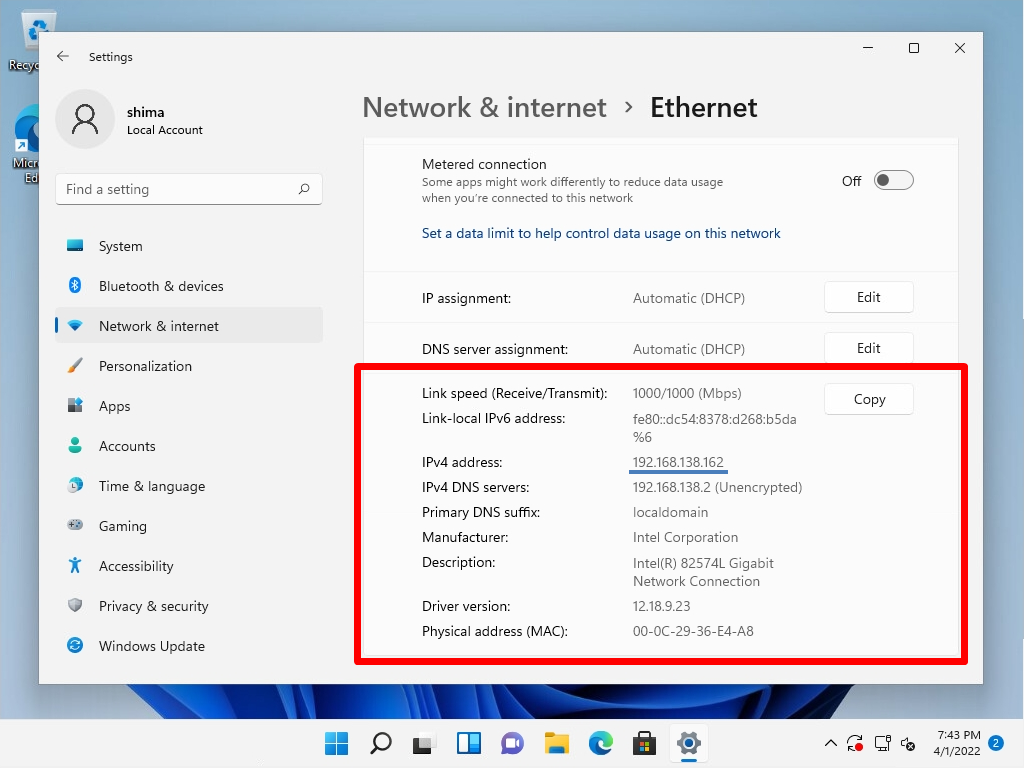Click the Bluetooth icon in sidebar
Viewport: 1024px width, 768px height.
[x=75, y=285]
